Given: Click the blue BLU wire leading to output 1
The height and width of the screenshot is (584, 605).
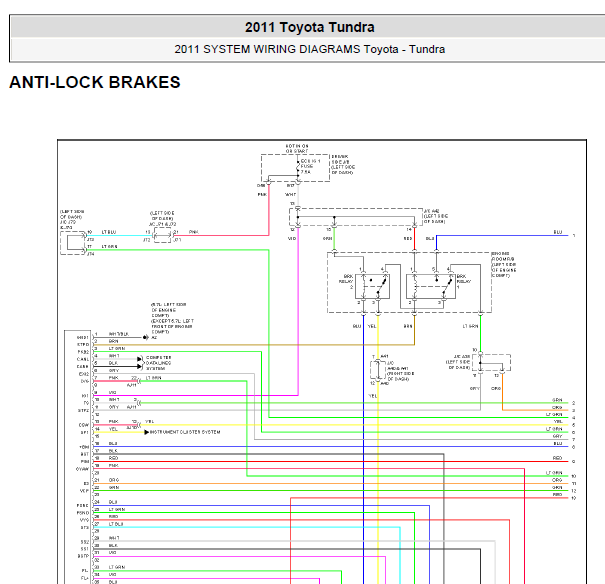Looking at the screenshot, I should tap(502, 235).
